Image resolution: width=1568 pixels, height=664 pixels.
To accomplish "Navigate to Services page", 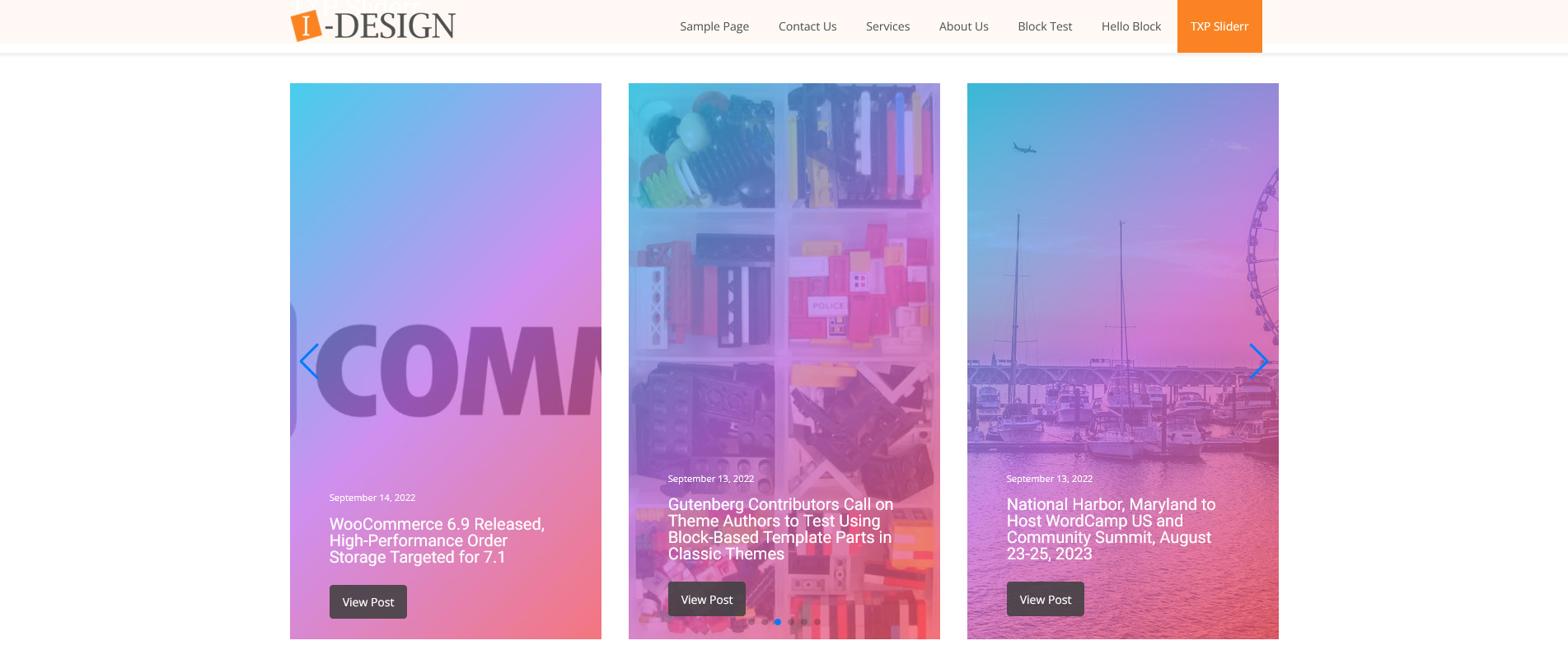I will pos(887,26).
